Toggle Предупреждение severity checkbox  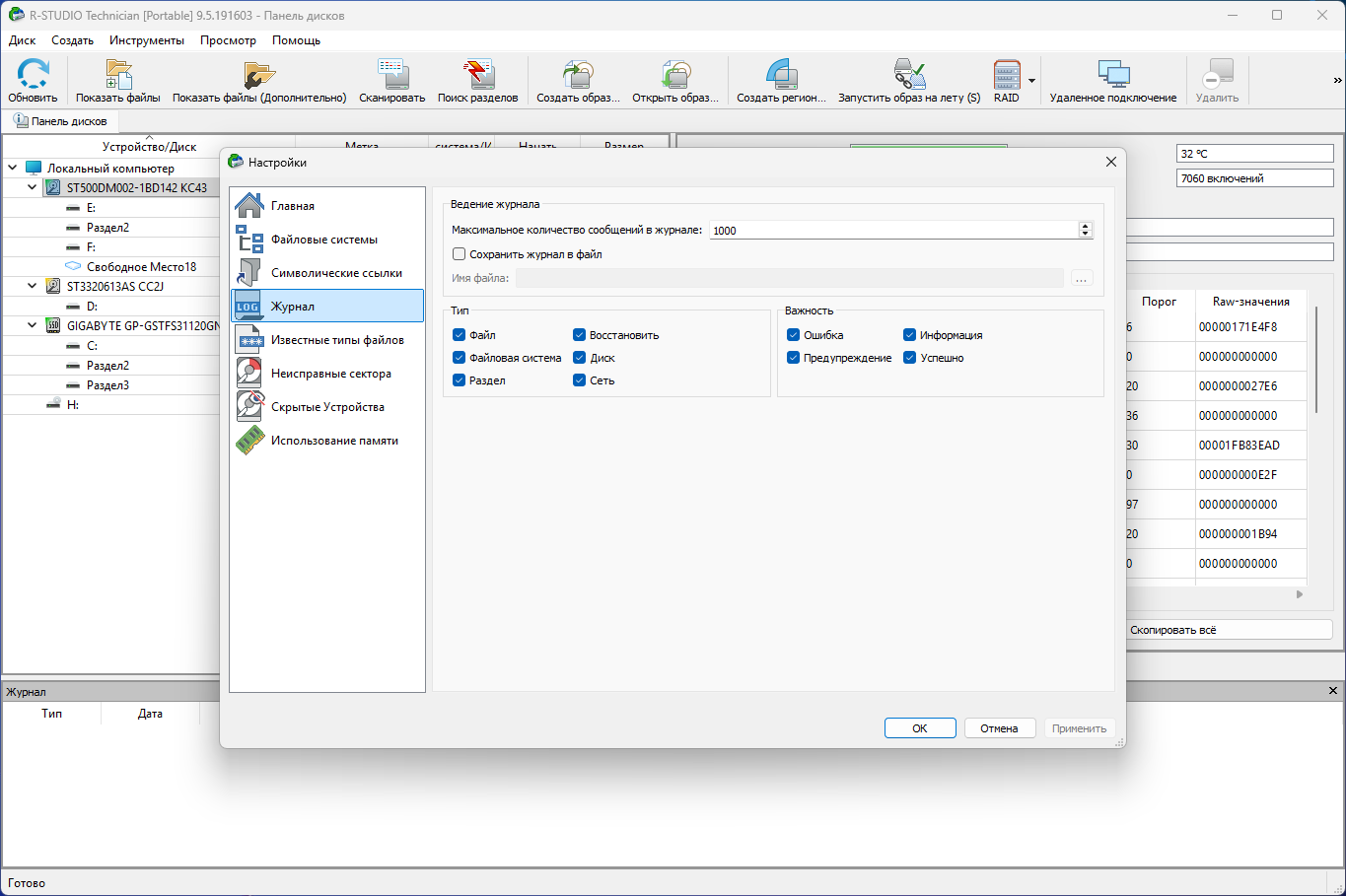(793, 358)
